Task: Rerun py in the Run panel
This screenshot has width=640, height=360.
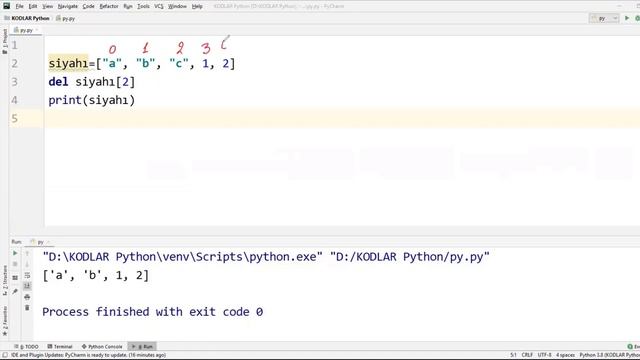Action: click(x=15, y=253)
